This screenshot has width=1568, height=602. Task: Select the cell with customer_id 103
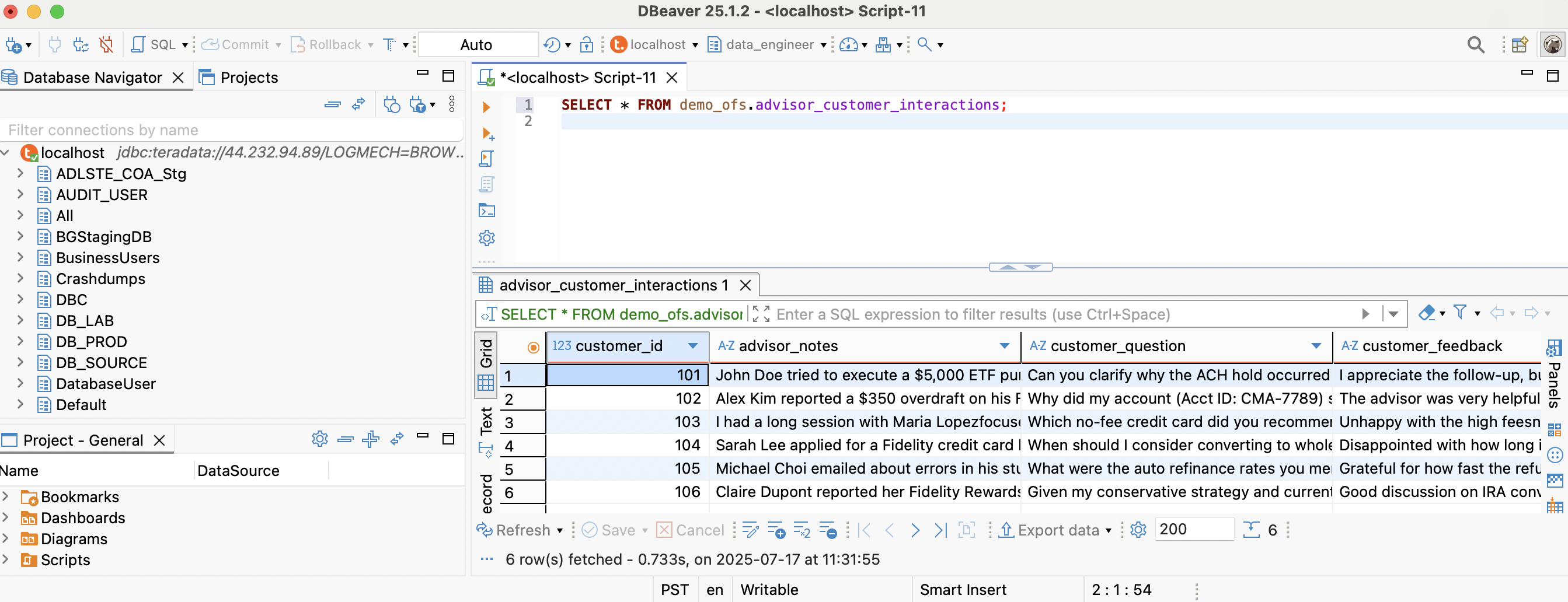pos(627,422)
